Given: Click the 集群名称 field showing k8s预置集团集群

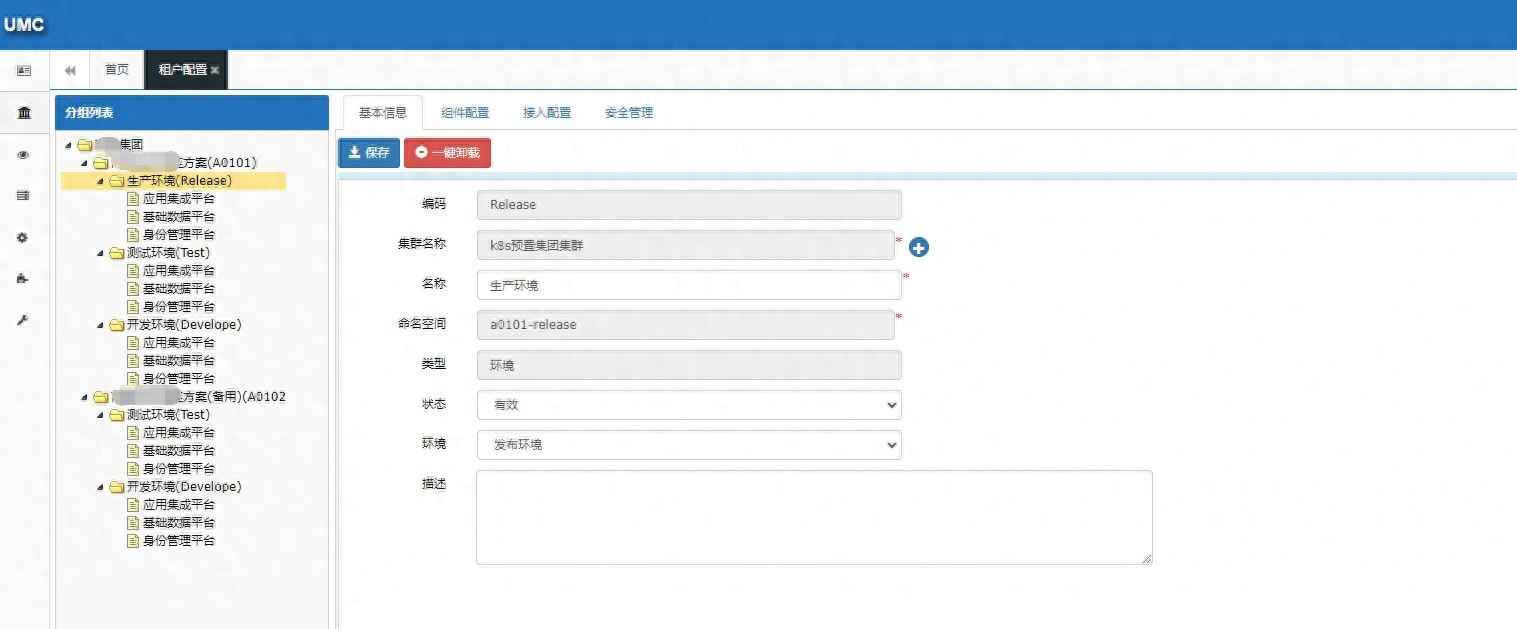Looking at the screenshot, I should point(686,245).
